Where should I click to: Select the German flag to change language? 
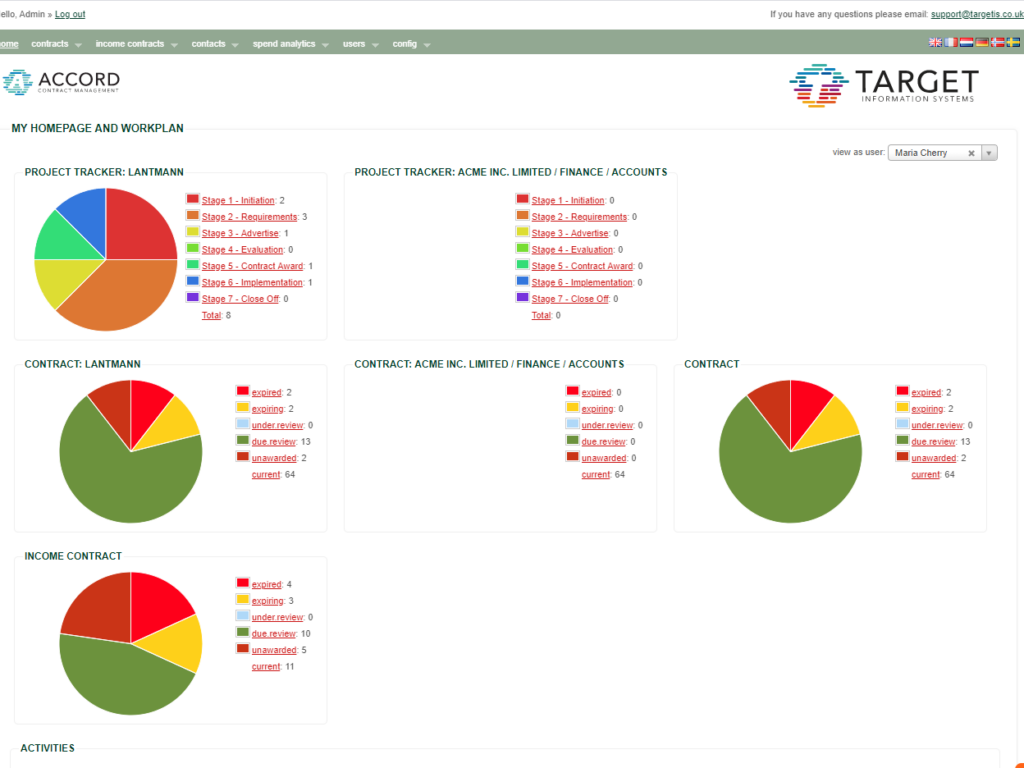tap(981, 42)
